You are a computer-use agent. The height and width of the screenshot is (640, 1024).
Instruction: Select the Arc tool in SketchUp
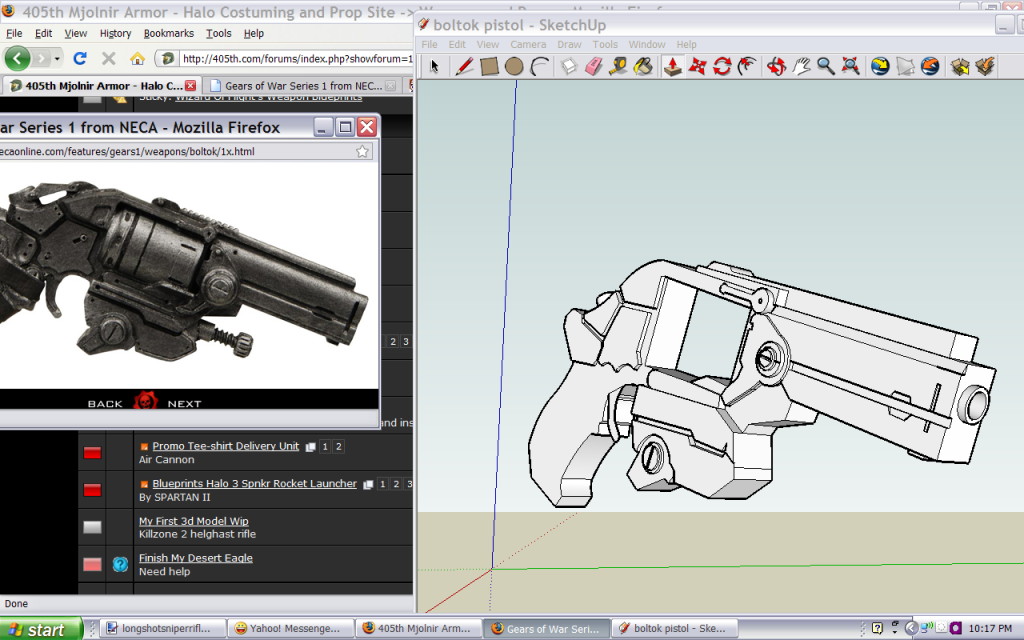pos(539,66)
